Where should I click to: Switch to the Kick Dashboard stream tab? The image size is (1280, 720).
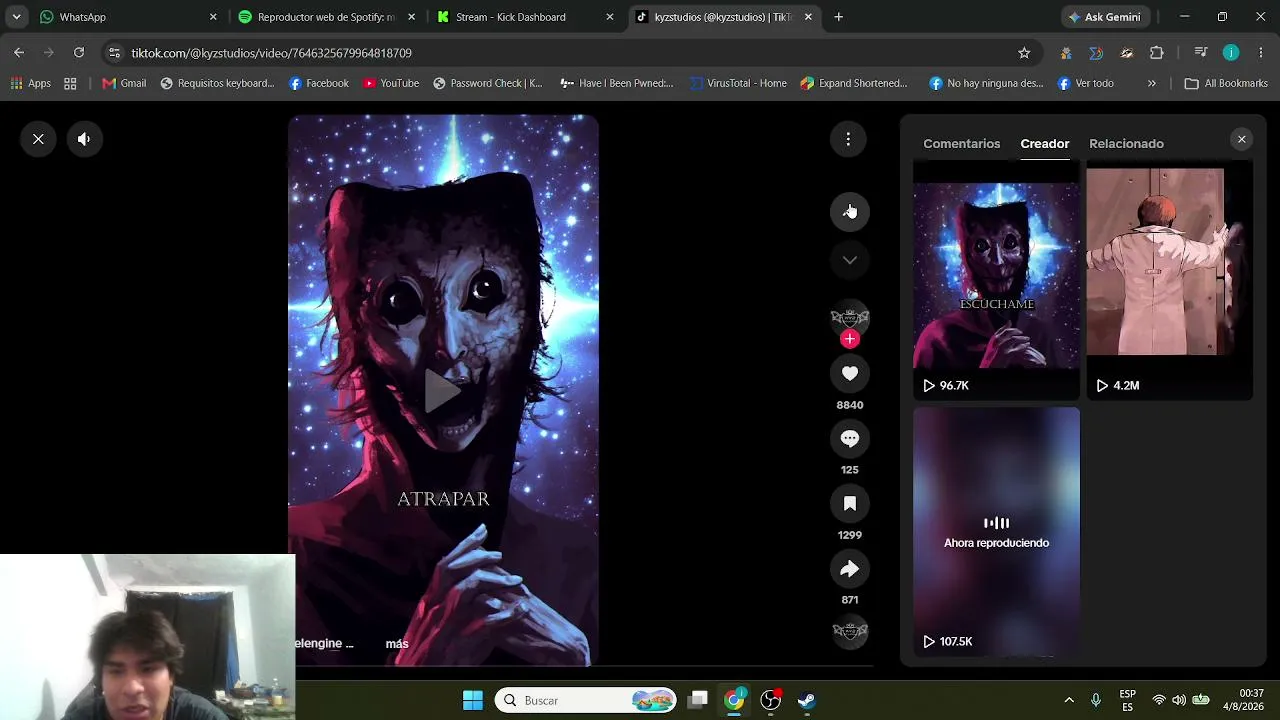coord(525,17)
